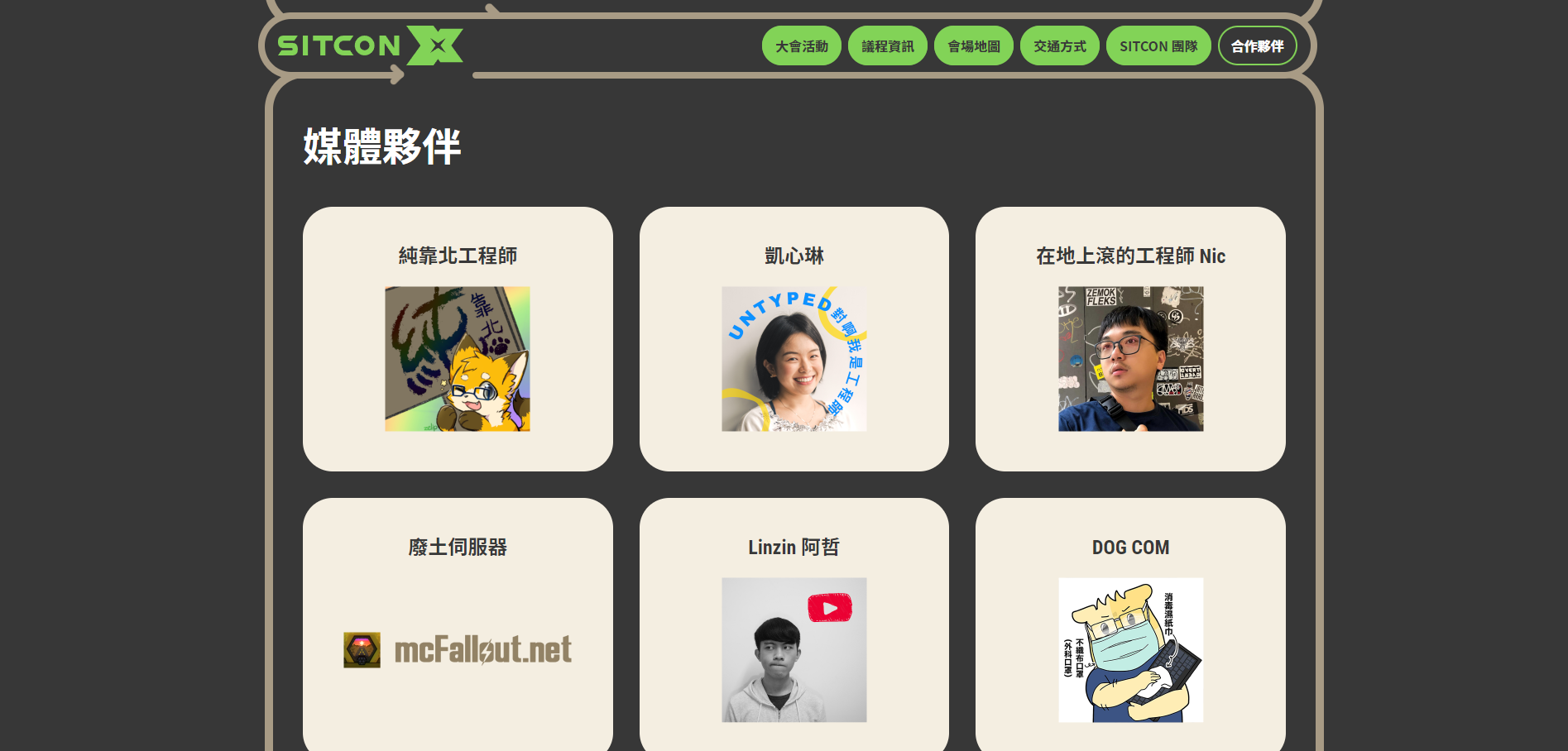Viewport: 1568px width, 751px height.
Task: Open DOG COM masked dog illustration
Action: [x=1130, y=650]
